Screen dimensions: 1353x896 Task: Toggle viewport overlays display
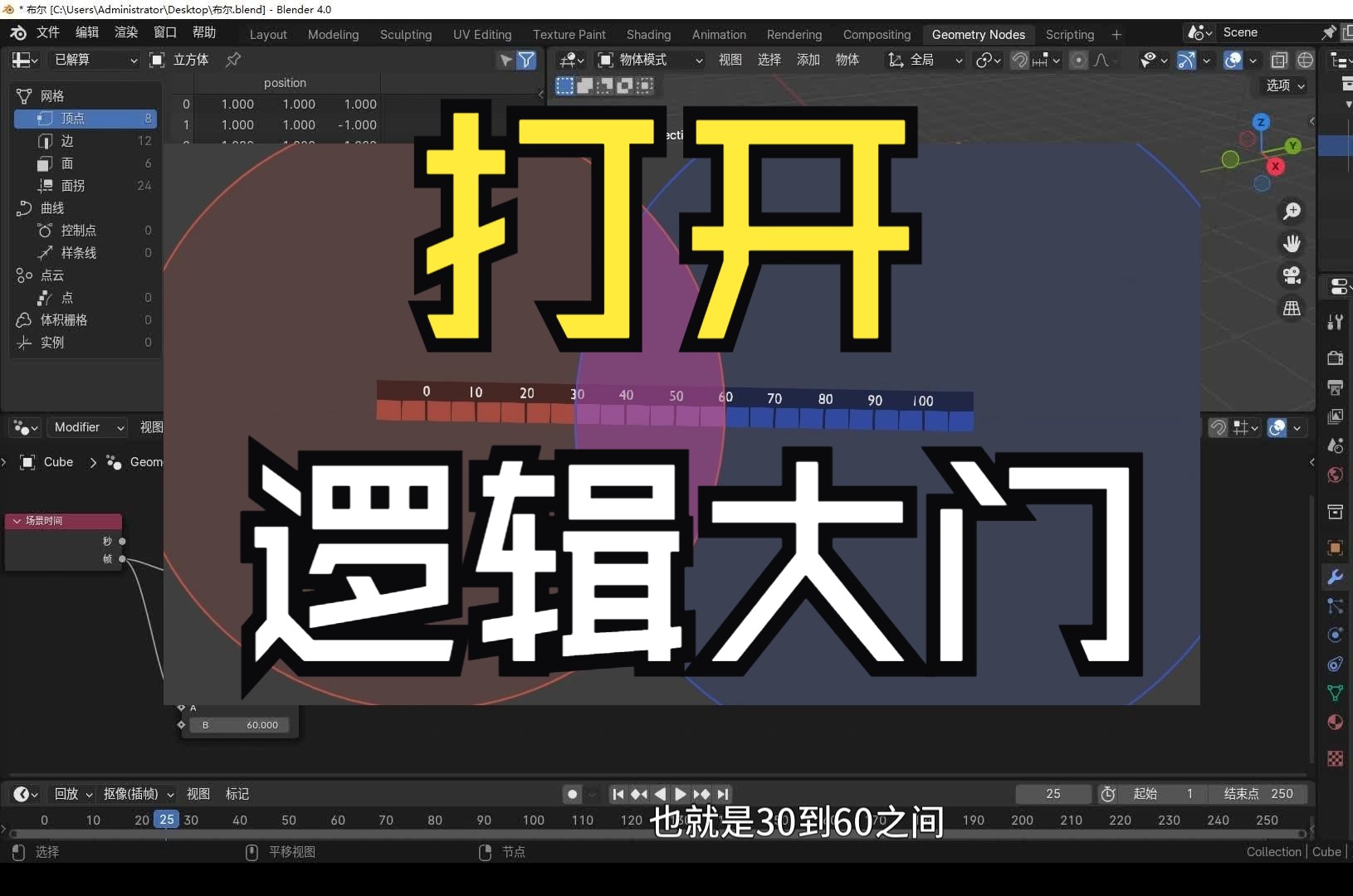click(x=1233, y=60)
